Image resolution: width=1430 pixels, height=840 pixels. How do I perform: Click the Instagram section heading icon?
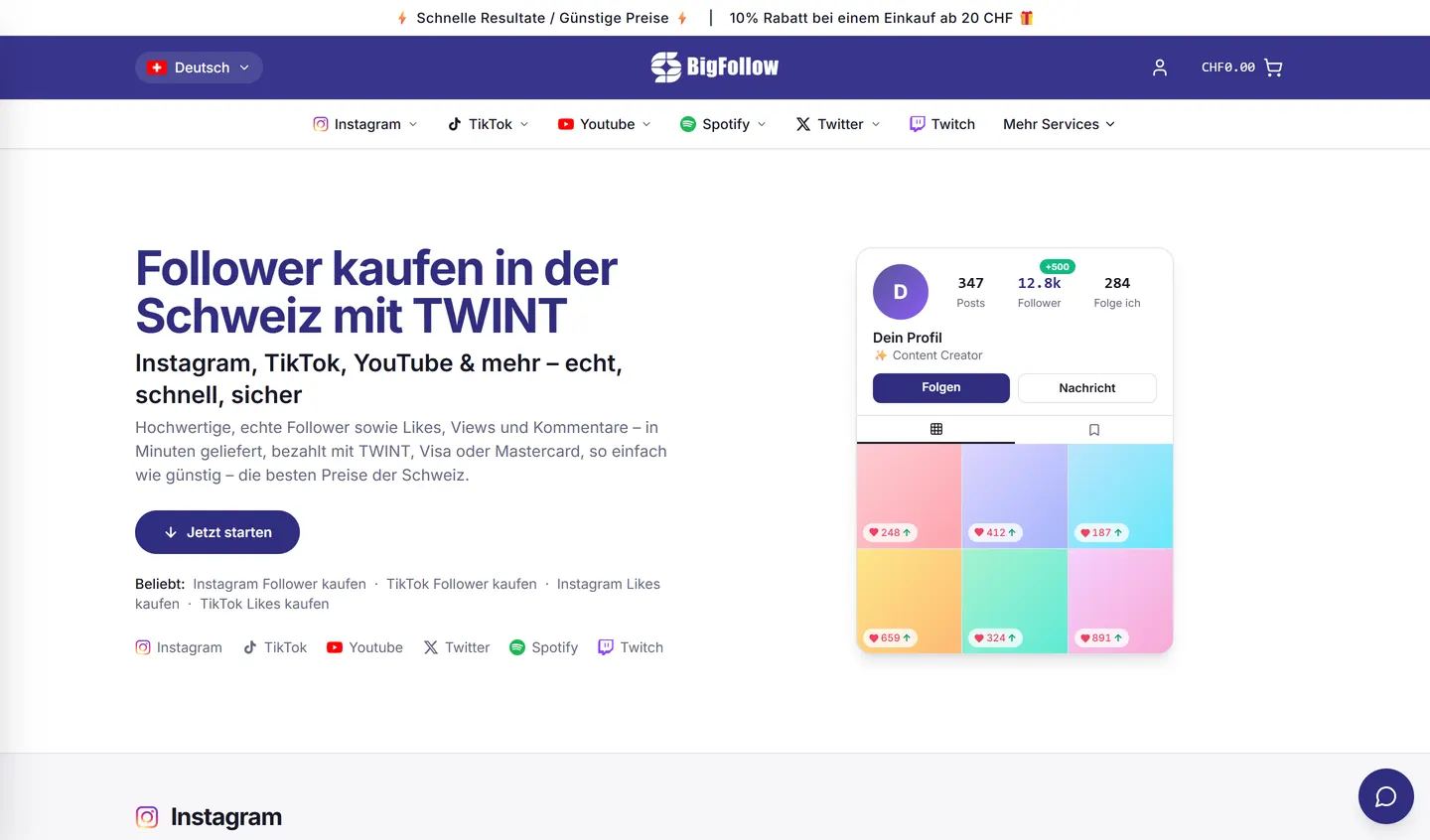pos(147,817)
